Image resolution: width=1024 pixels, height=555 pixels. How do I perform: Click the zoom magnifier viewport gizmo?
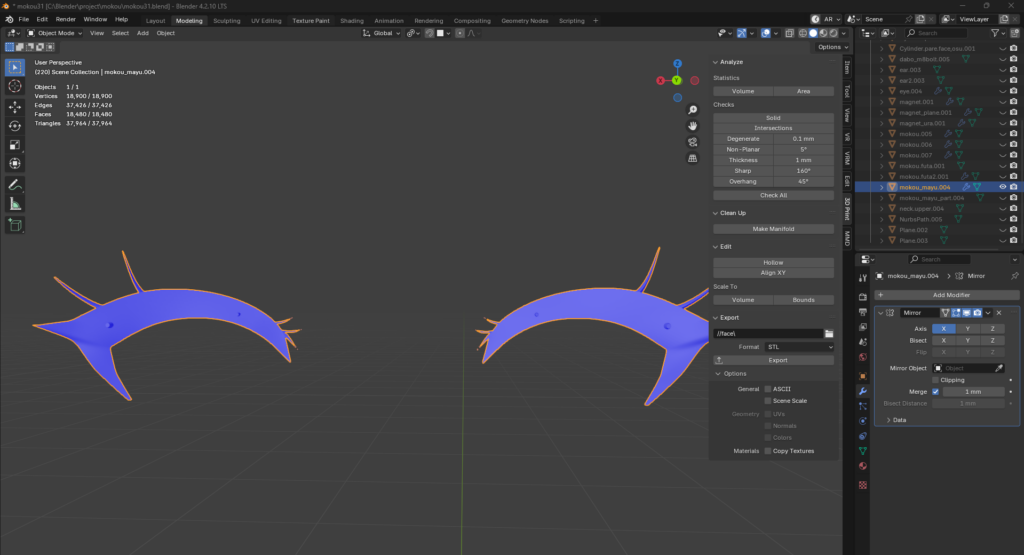point(692,110)
